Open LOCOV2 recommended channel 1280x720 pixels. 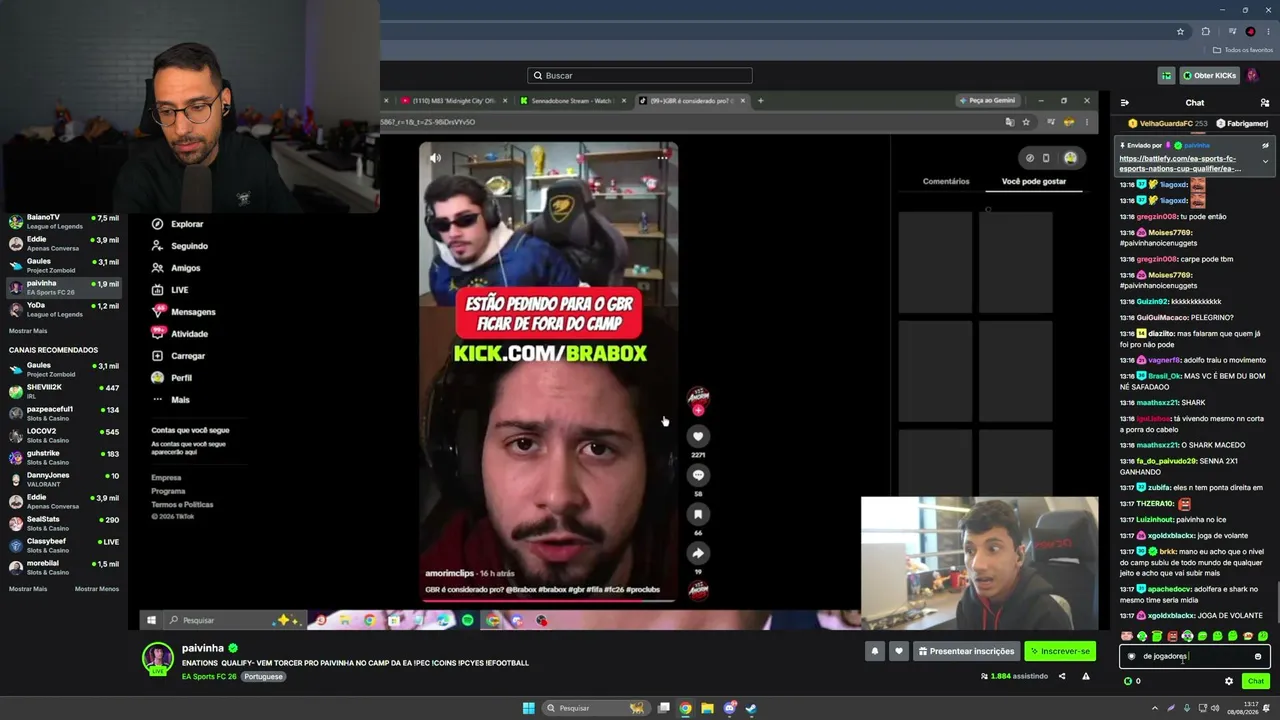tap(64, 435)
